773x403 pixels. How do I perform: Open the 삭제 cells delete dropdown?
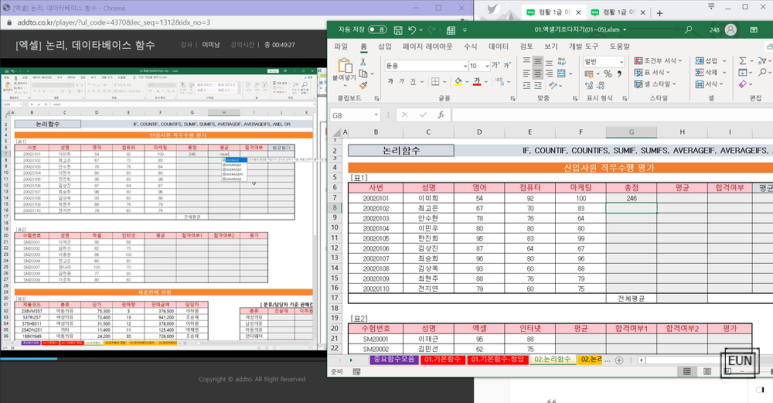pyautogui.click(x=711, y=73)
